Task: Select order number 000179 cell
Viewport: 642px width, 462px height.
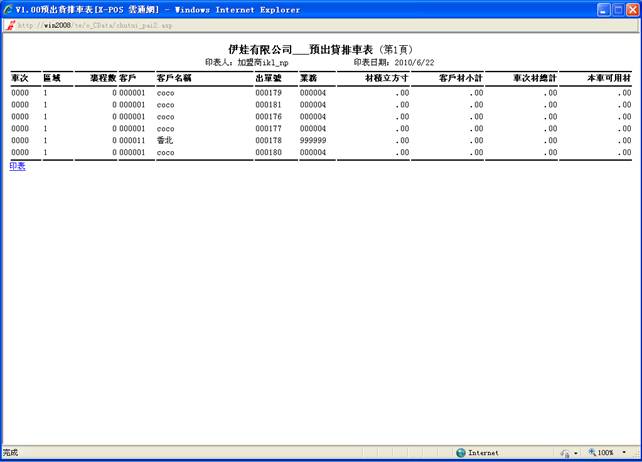Action: coord(268,92)
